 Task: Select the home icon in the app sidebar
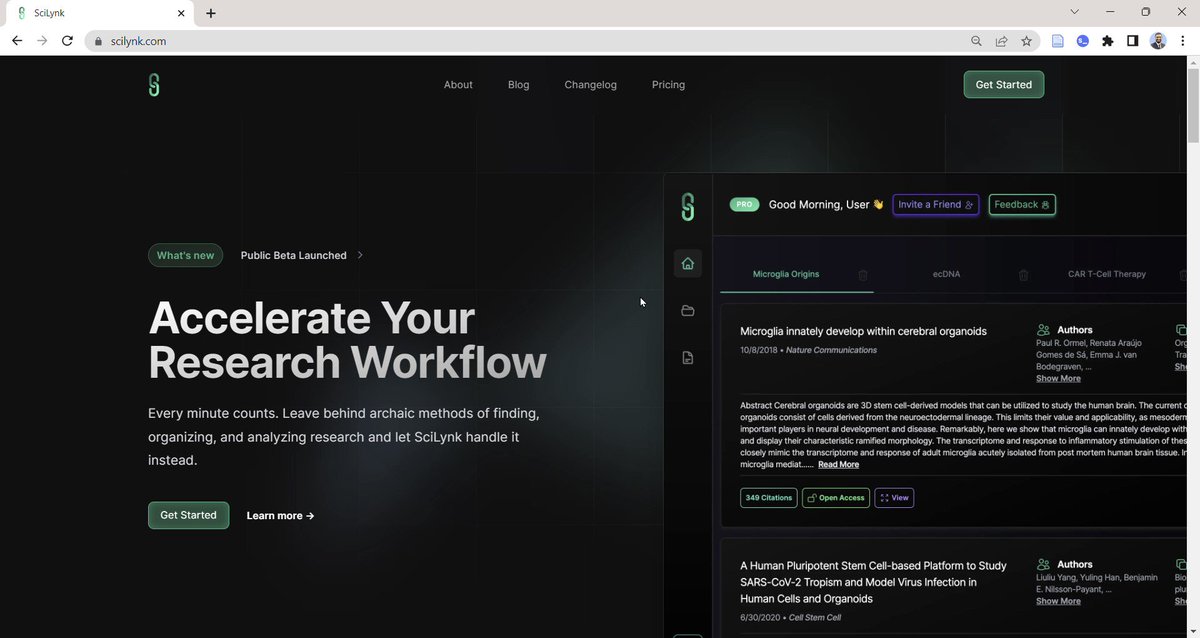pyautogui.click(x=688, y=264)
